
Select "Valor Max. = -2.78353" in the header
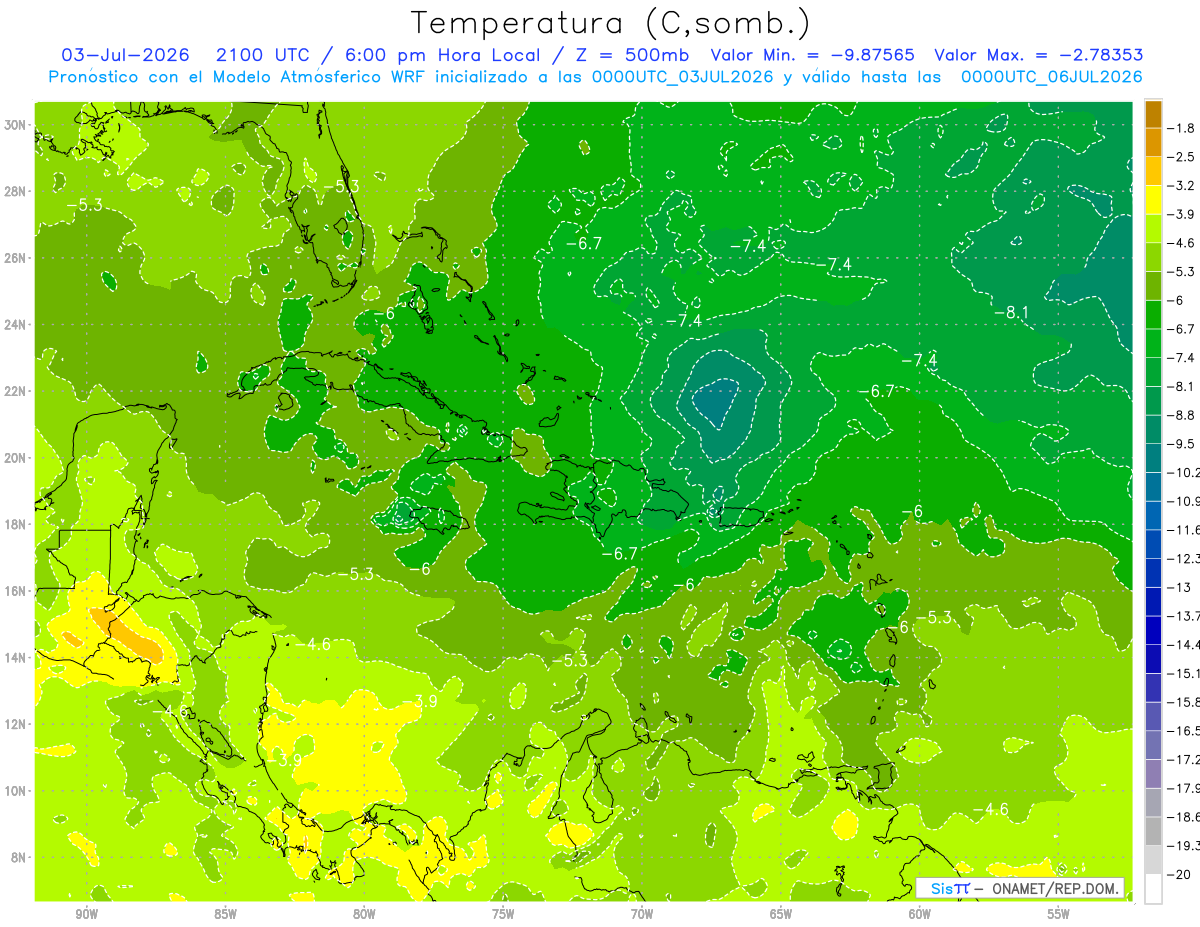point(1038,55)
